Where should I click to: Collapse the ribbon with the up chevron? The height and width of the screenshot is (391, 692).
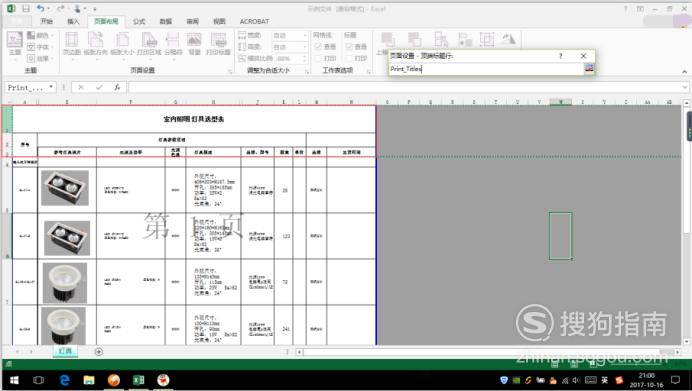(x=684, y=71)
